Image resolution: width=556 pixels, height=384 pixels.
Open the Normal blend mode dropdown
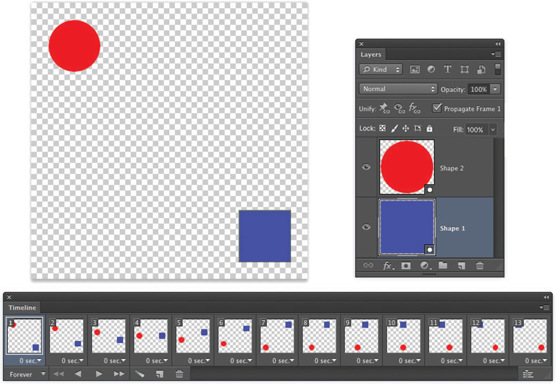[398, 89]
